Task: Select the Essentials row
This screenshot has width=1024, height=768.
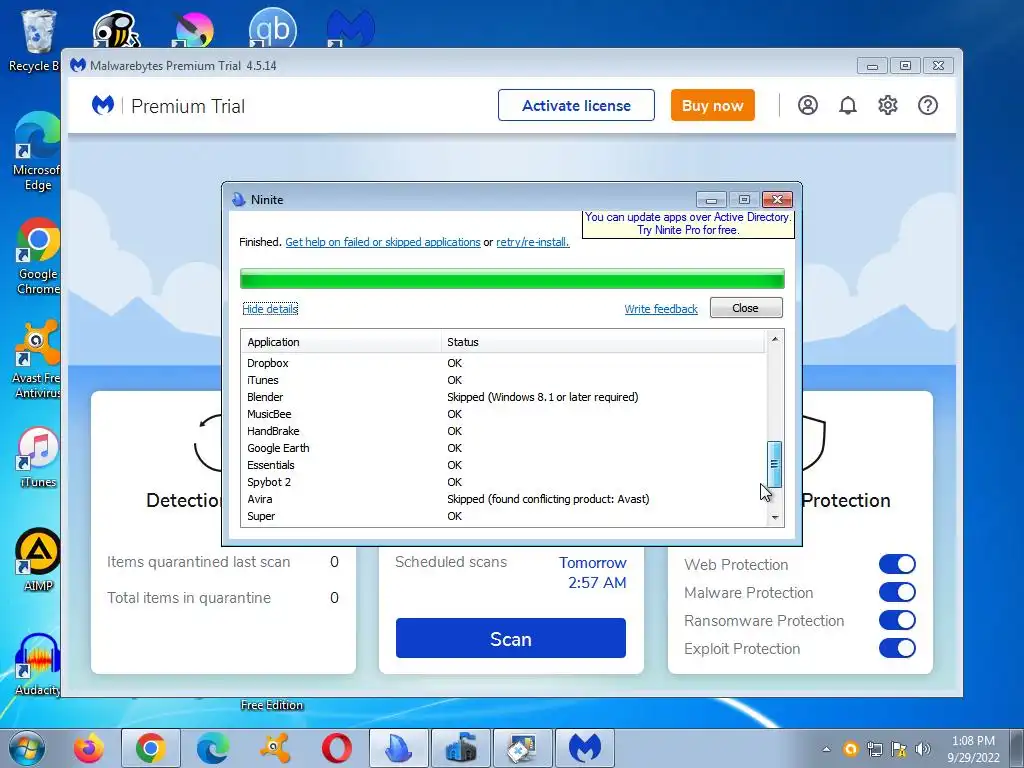Action: point(504,465)
